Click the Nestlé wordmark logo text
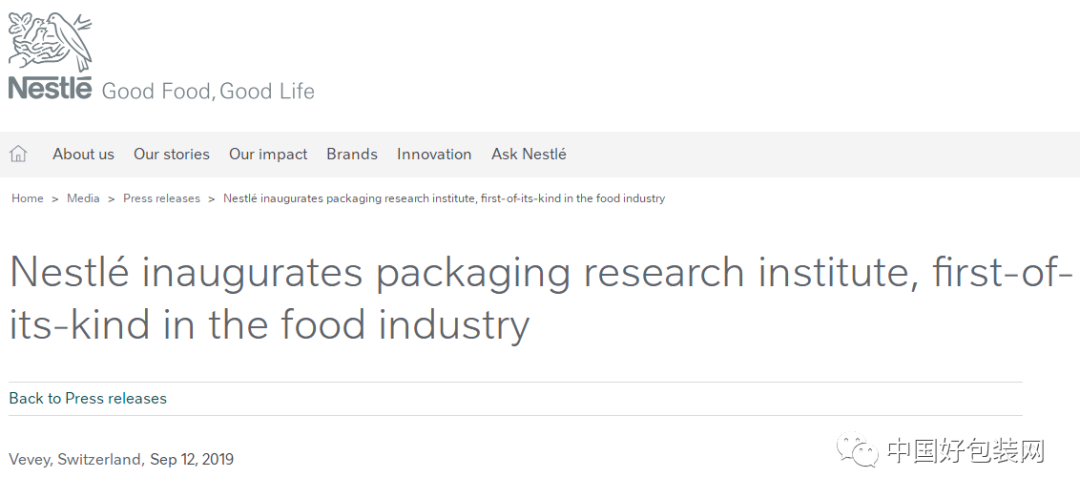 pyautogui.click(x=50, y=88)
